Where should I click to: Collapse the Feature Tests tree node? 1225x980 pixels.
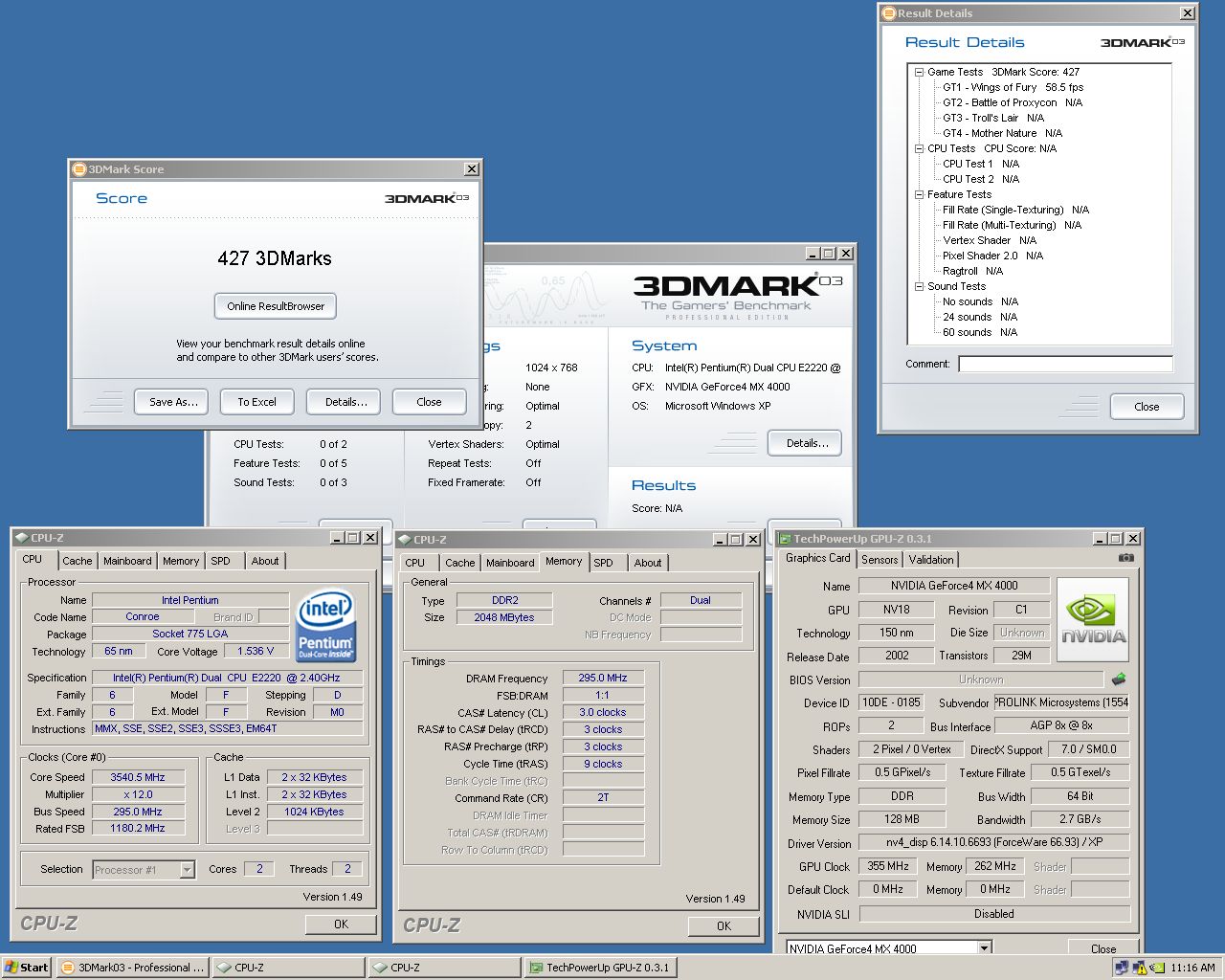click(x=919, y=194)
